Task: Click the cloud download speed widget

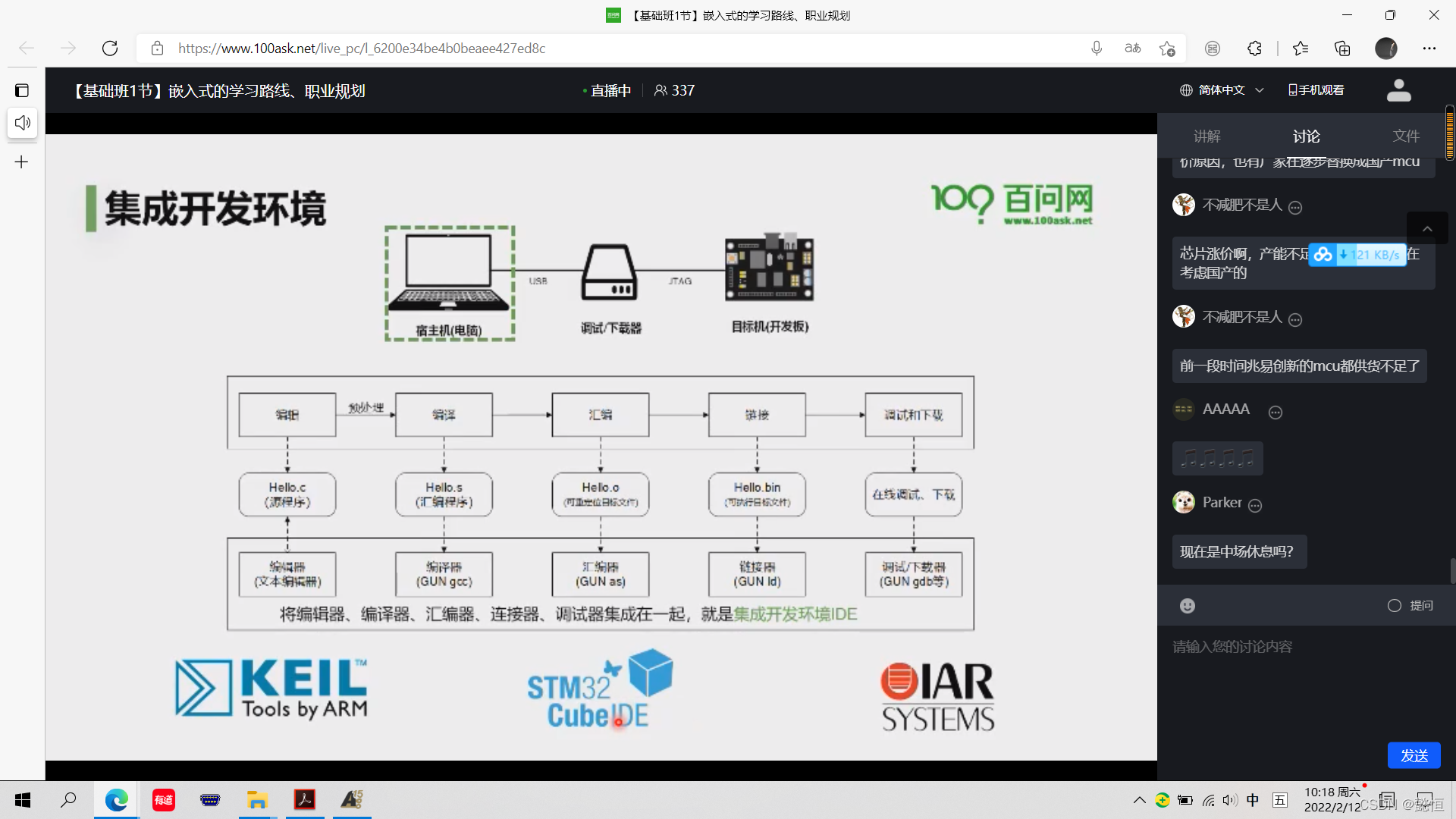Action: coord(1357,255)
